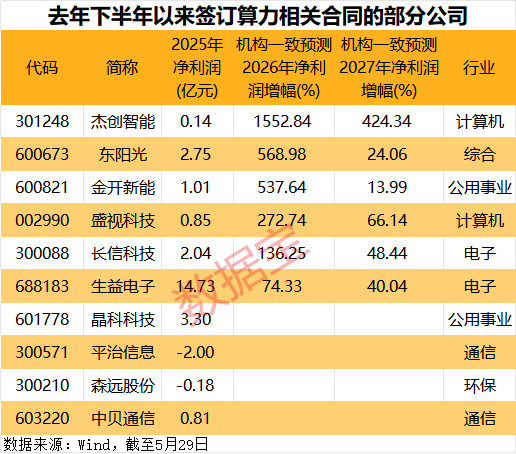Select 0.85 net profit for 盛视科技
This screenshot has height=454, width=516.
(x=196, y=220)
